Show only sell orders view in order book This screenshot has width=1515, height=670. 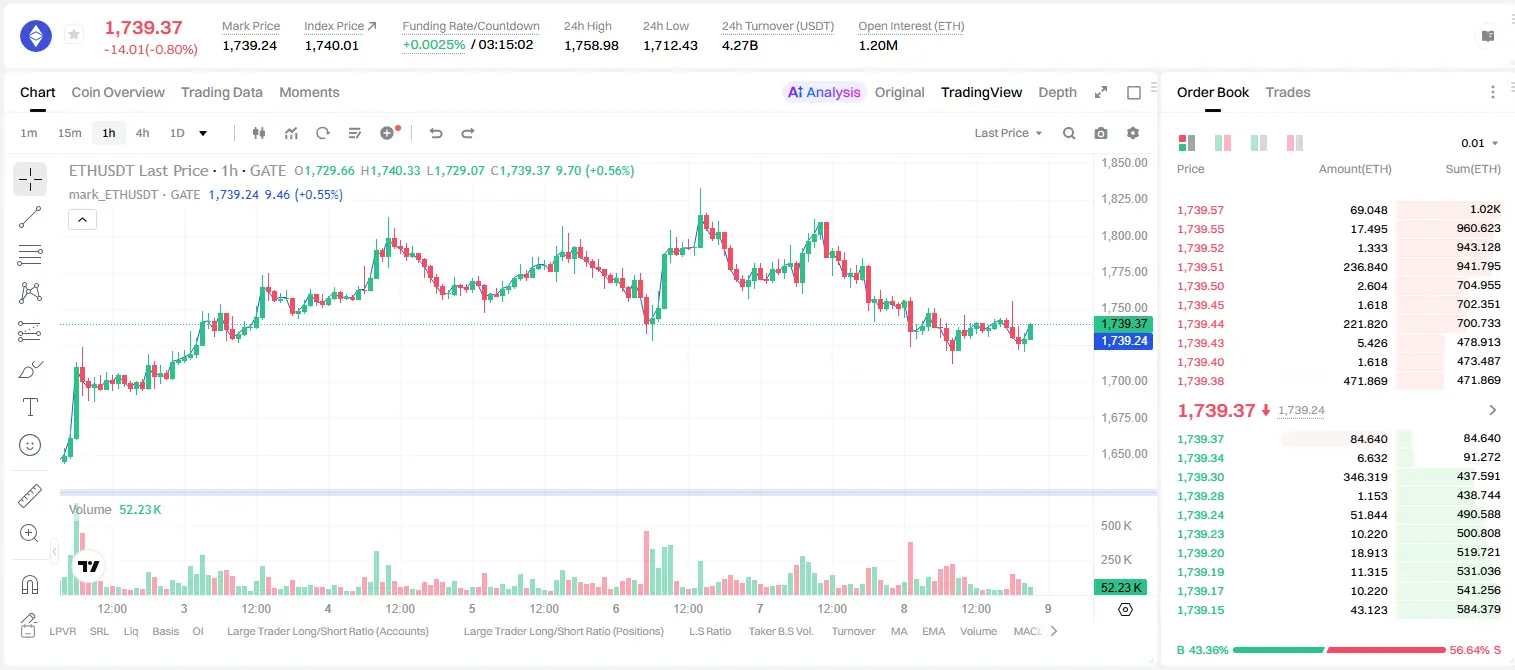1295,143
